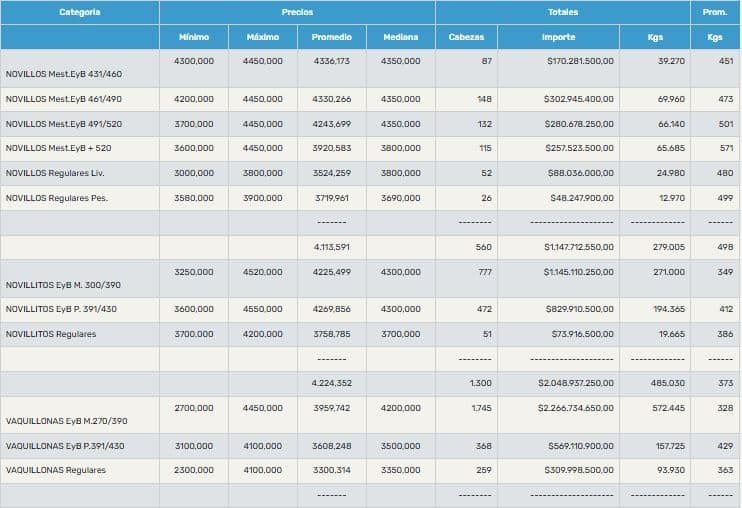Click the Kgs value 572.445

coord(668,408)
